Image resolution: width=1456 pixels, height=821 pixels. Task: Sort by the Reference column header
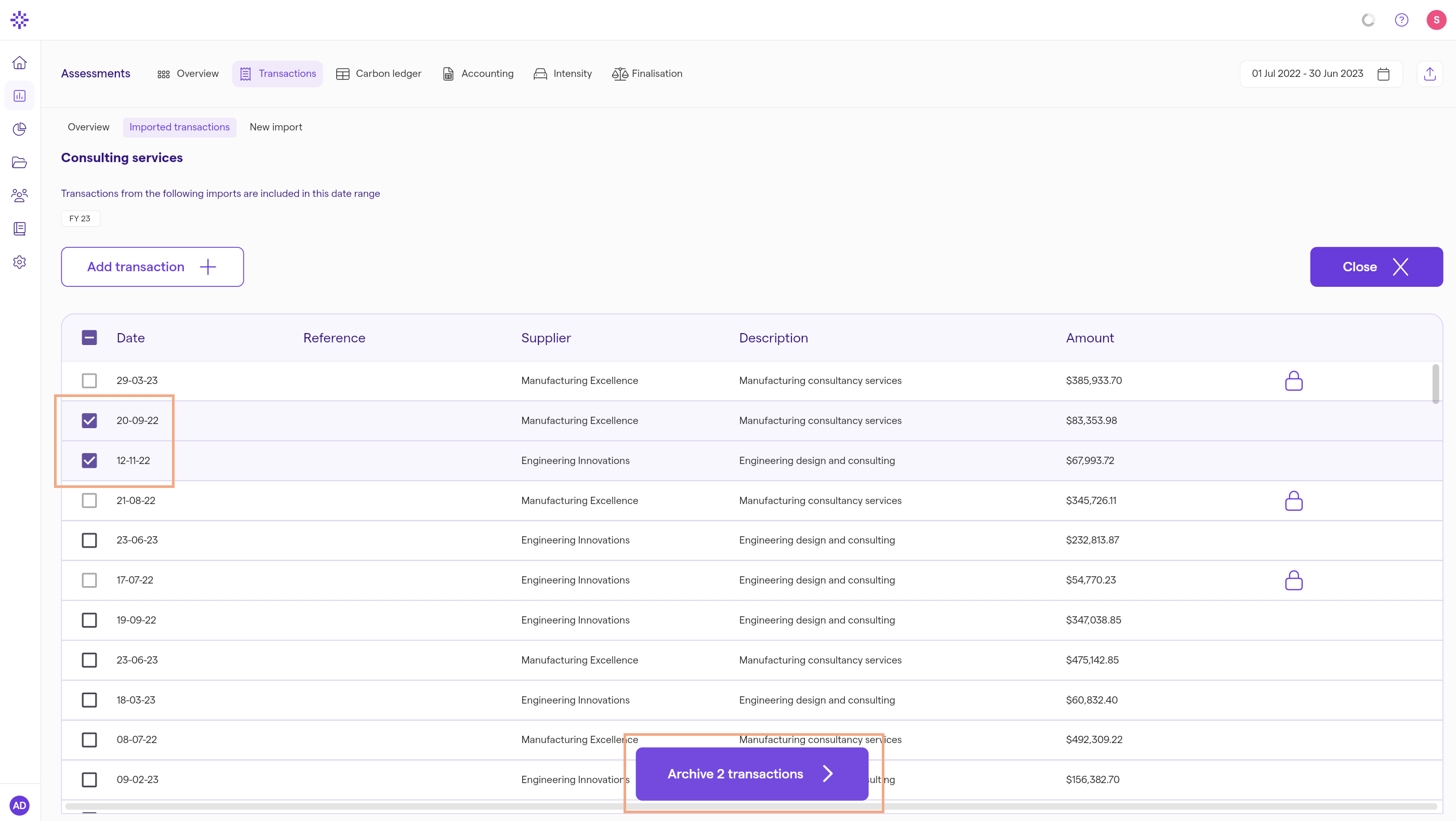coord(335,338)
